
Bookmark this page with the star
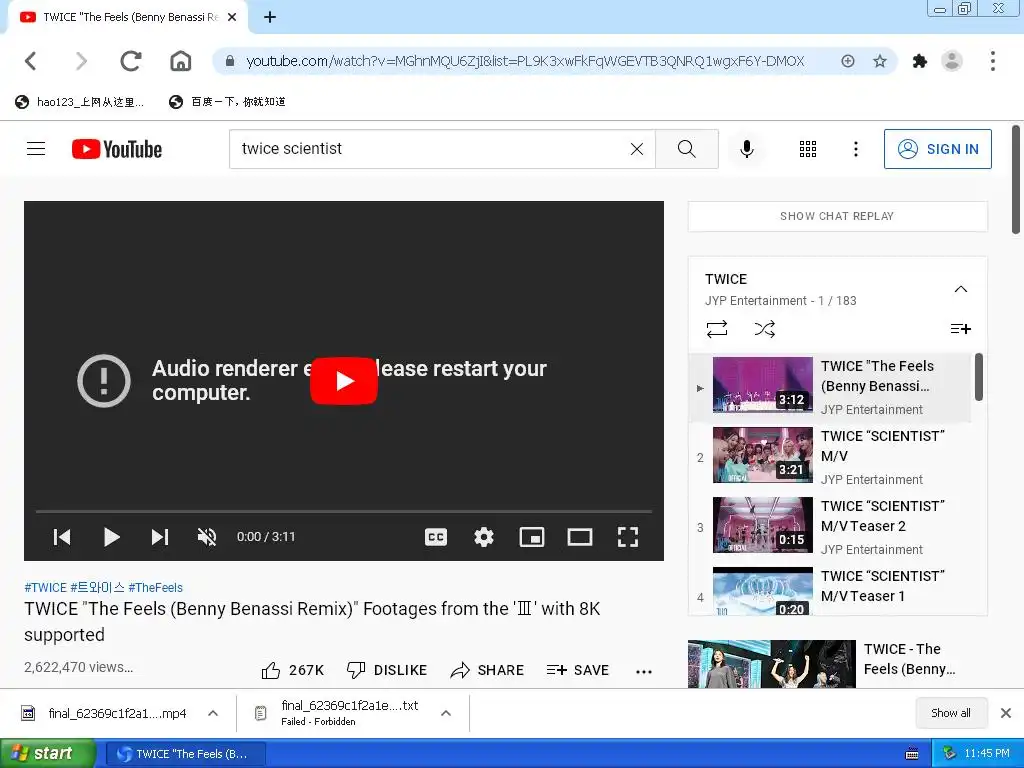point(880,61)
